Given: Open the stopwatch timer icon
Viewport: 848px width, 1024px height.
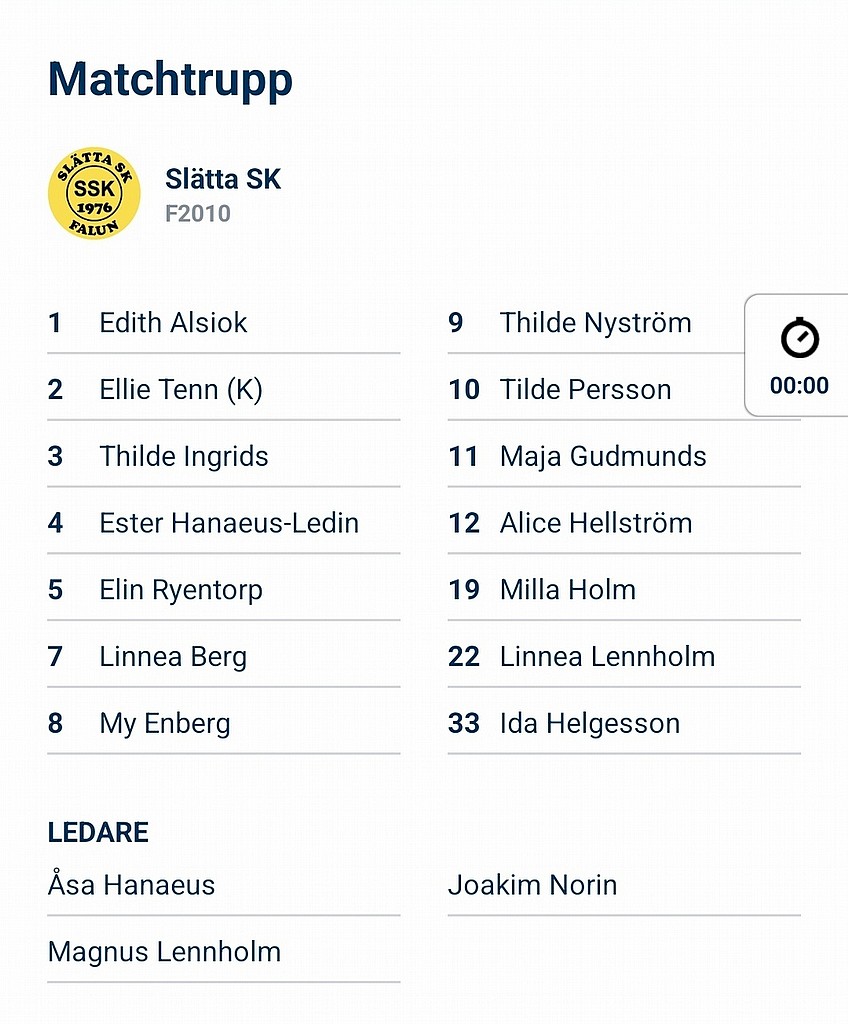Looking at the screenshot, I should click(x=800, y=338).
